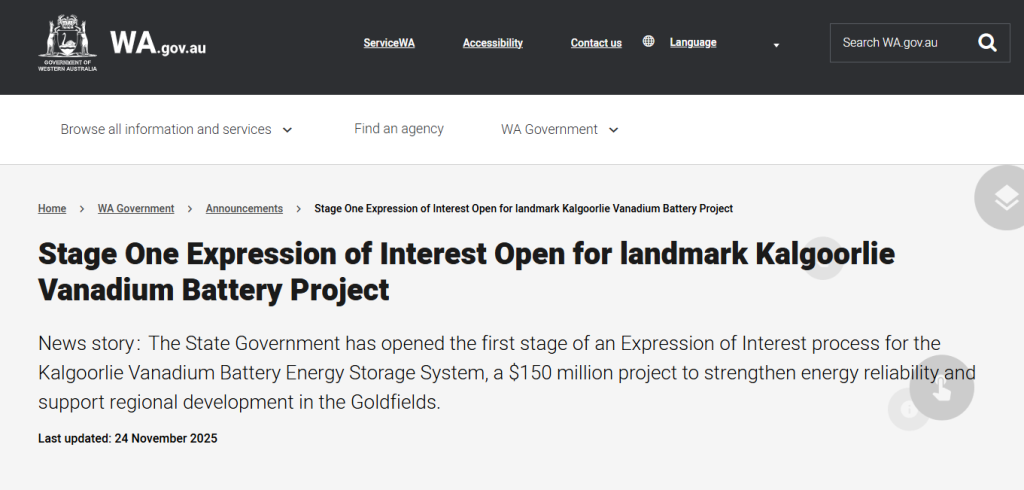Select the Language link
Screen dimensions: 1024x490
point(693,42)
